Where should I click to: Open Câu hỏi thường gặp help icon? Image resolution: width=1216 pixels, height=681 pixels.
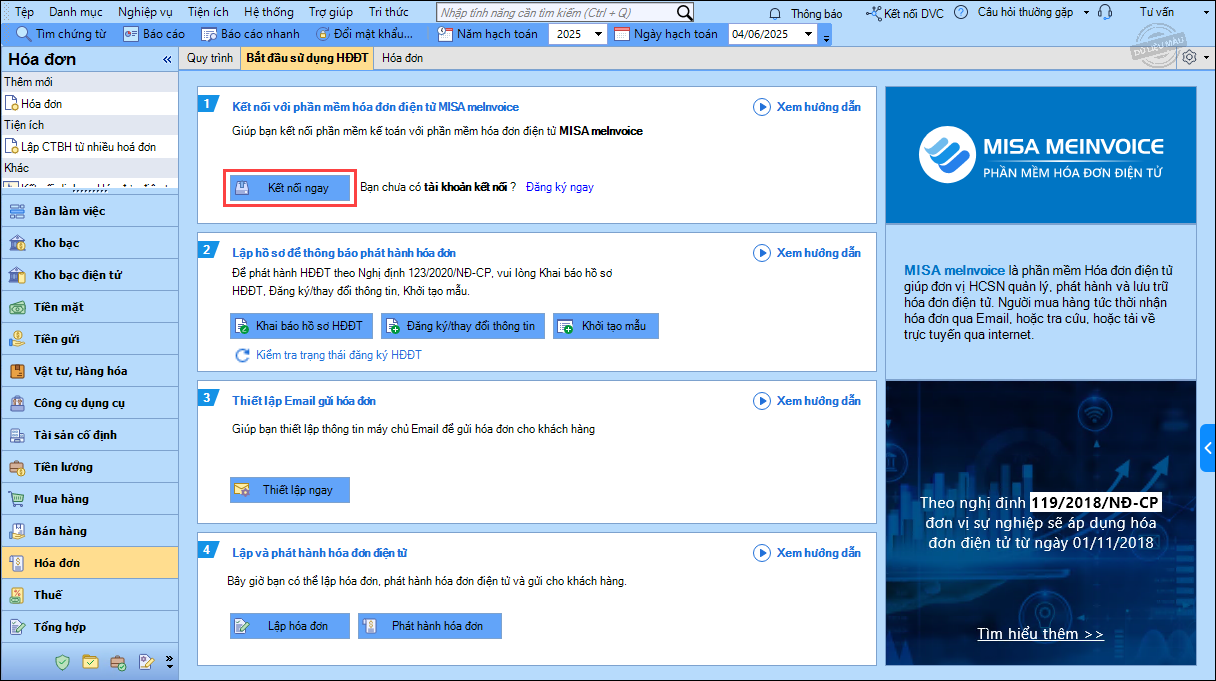961,13
